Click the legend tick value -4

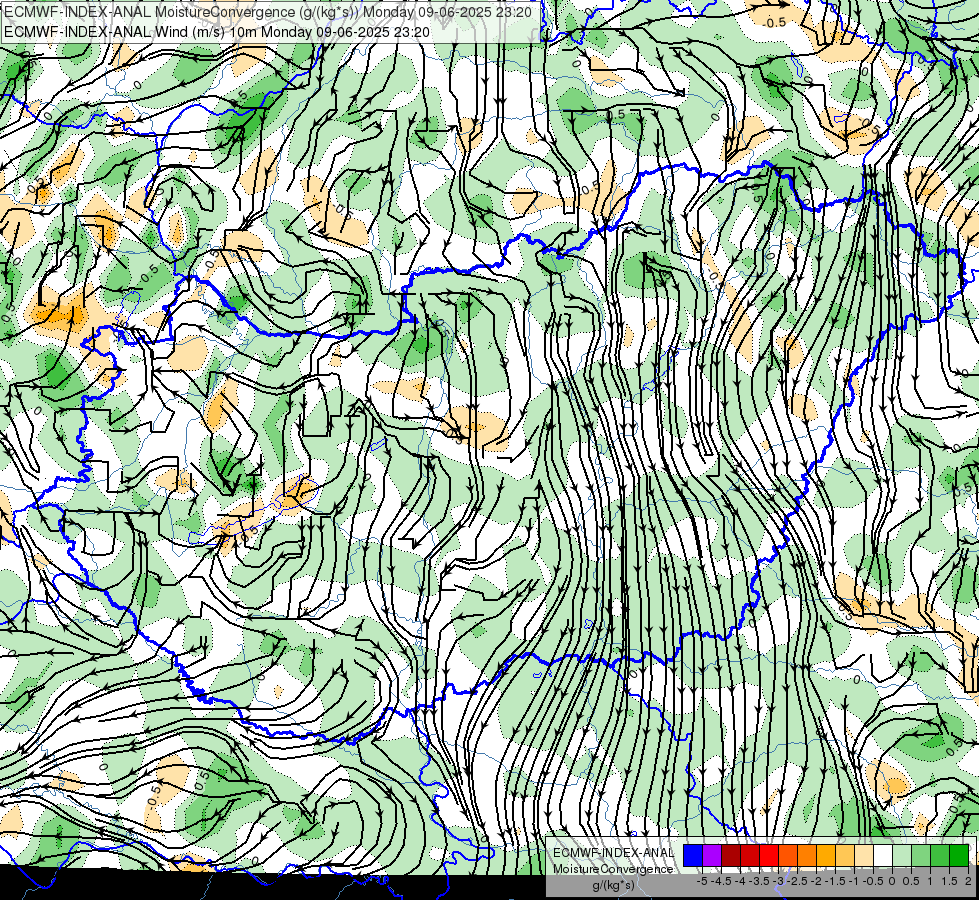[740, 881]
